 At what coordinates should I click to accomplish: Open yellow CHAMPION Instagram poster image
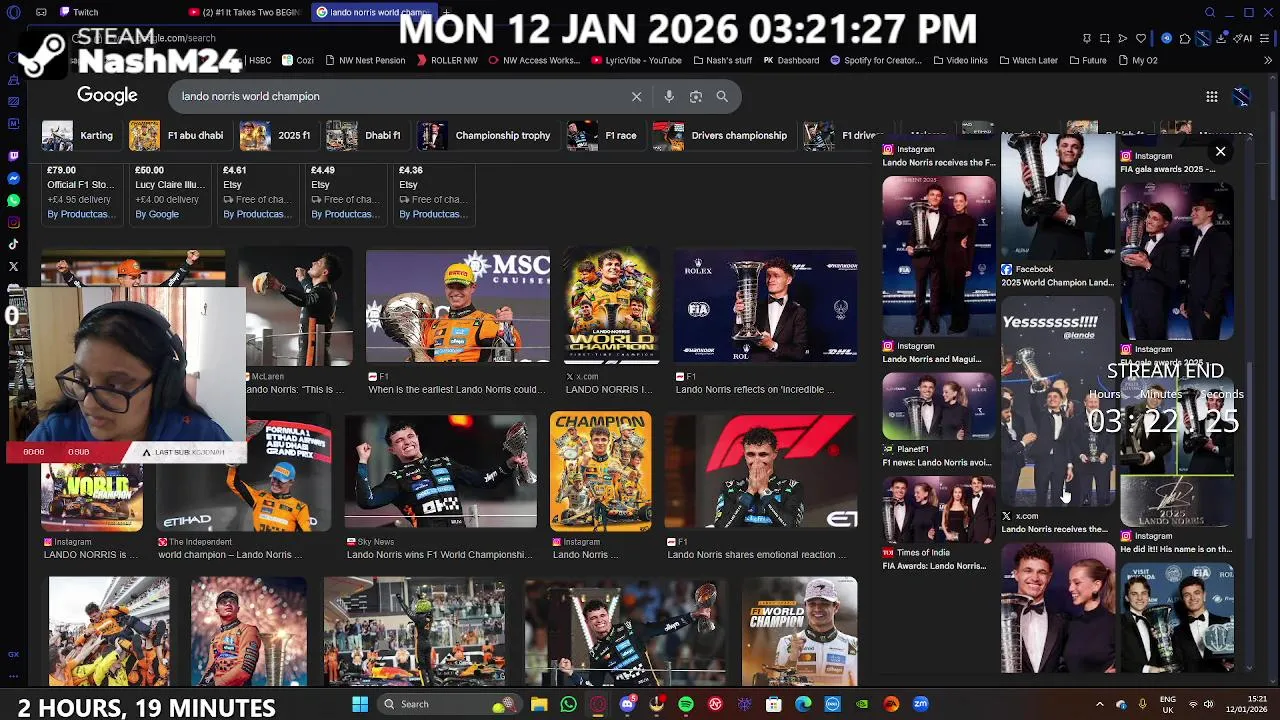pyautogui.click(x=600, y=470)
